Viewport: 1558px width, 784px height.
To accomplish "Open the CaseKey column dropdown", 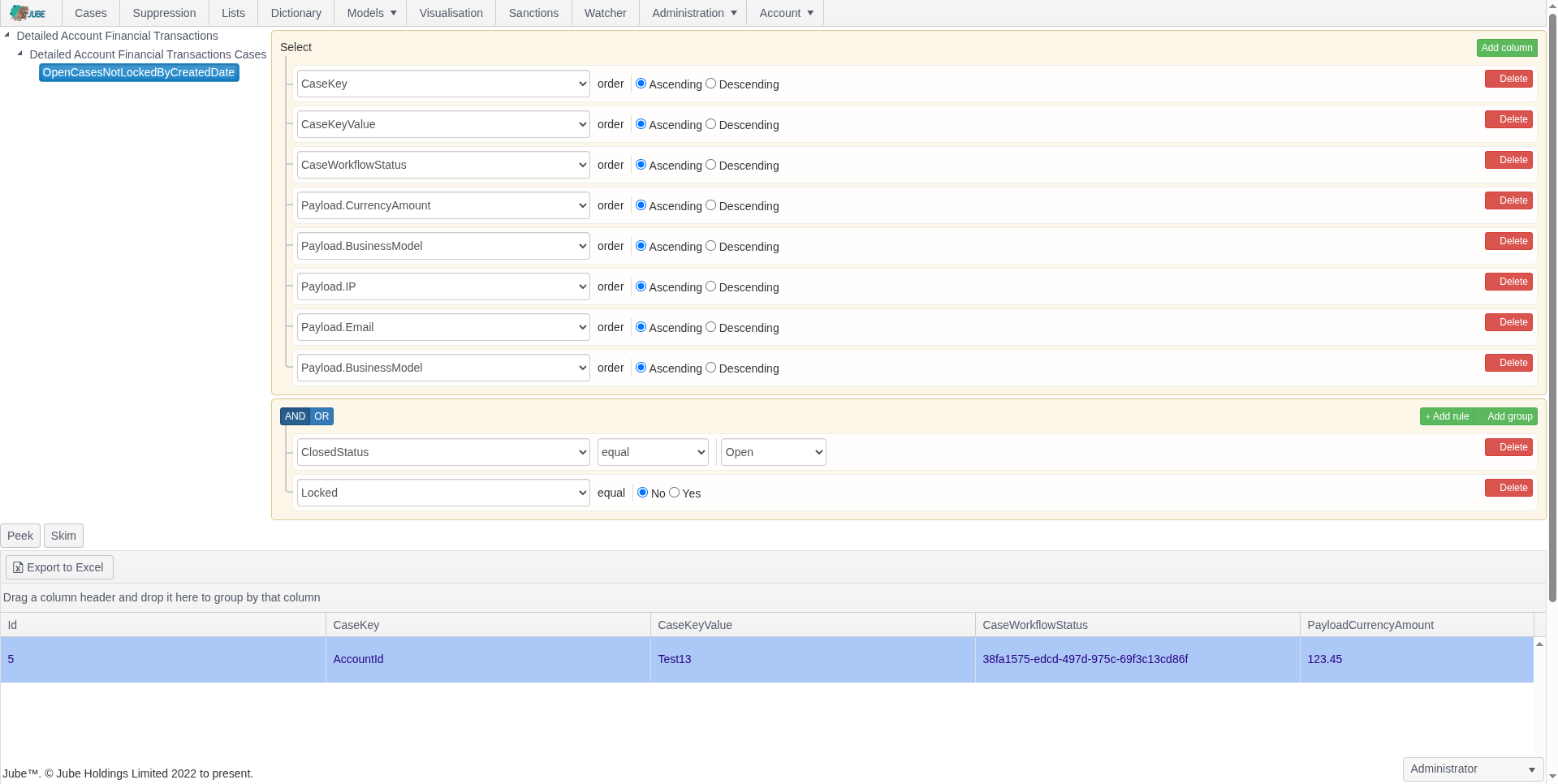I will (x=442, y=83).
